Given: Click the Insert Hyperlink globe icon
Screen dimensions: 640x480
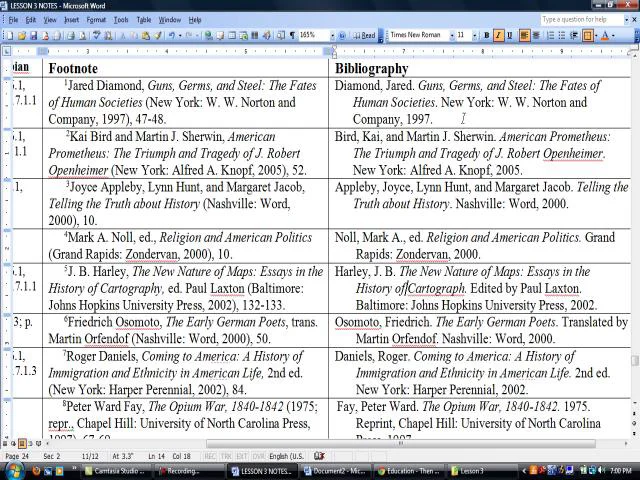Looking at the screenshot, I should pos(209,36).
